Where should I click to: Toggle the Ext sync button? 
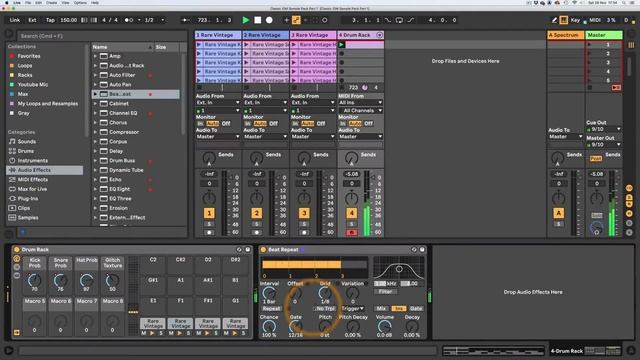[32, 20]
